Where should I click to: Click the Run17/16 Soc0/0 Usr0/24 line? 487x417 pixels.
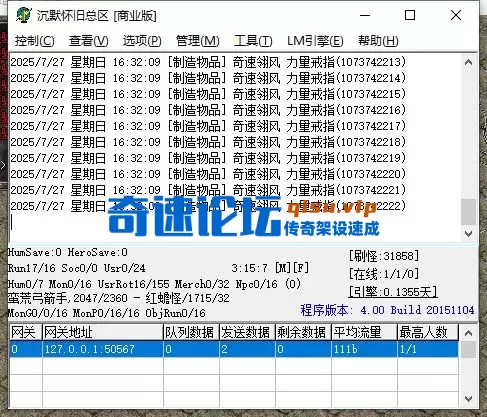(x=76, y=268)
